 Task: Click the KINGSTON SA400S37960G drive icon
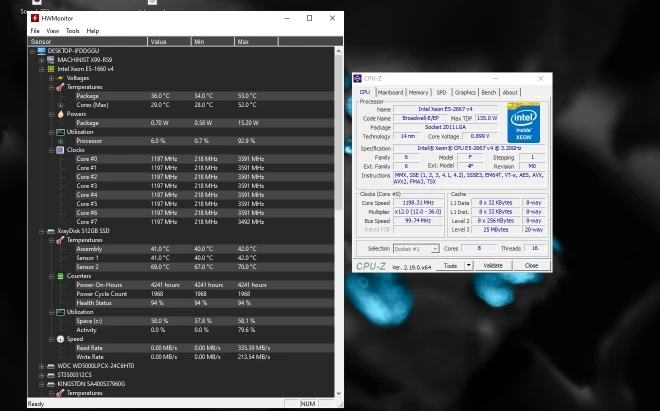[x=51, y=384]
